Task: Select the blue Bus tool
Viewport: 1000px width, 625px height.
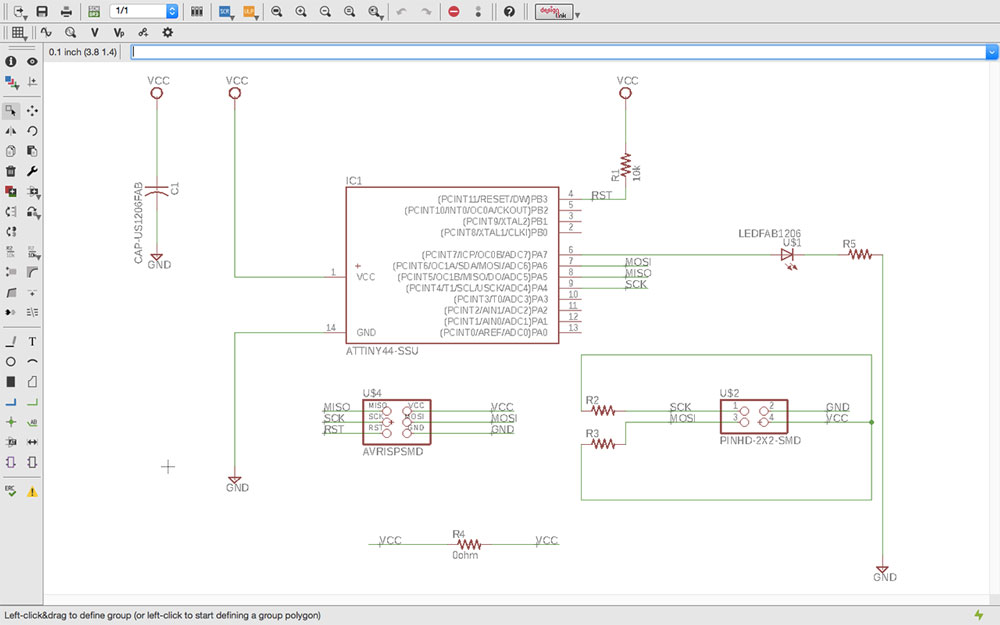Action: (11, 402)
